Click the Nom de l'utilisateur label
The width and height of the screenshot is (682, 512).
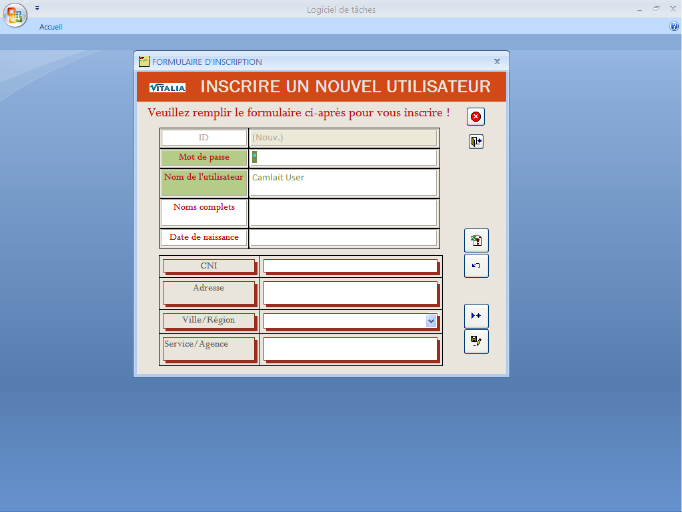point(204,183)
